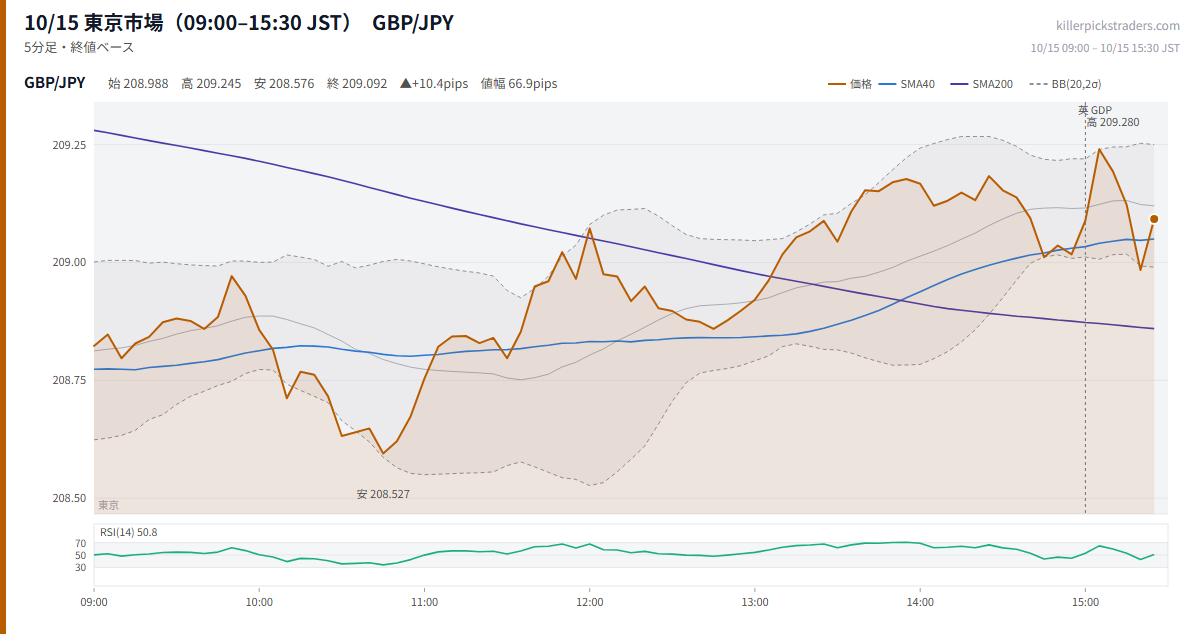Click the RSI 70 level label

click(80, 544)
